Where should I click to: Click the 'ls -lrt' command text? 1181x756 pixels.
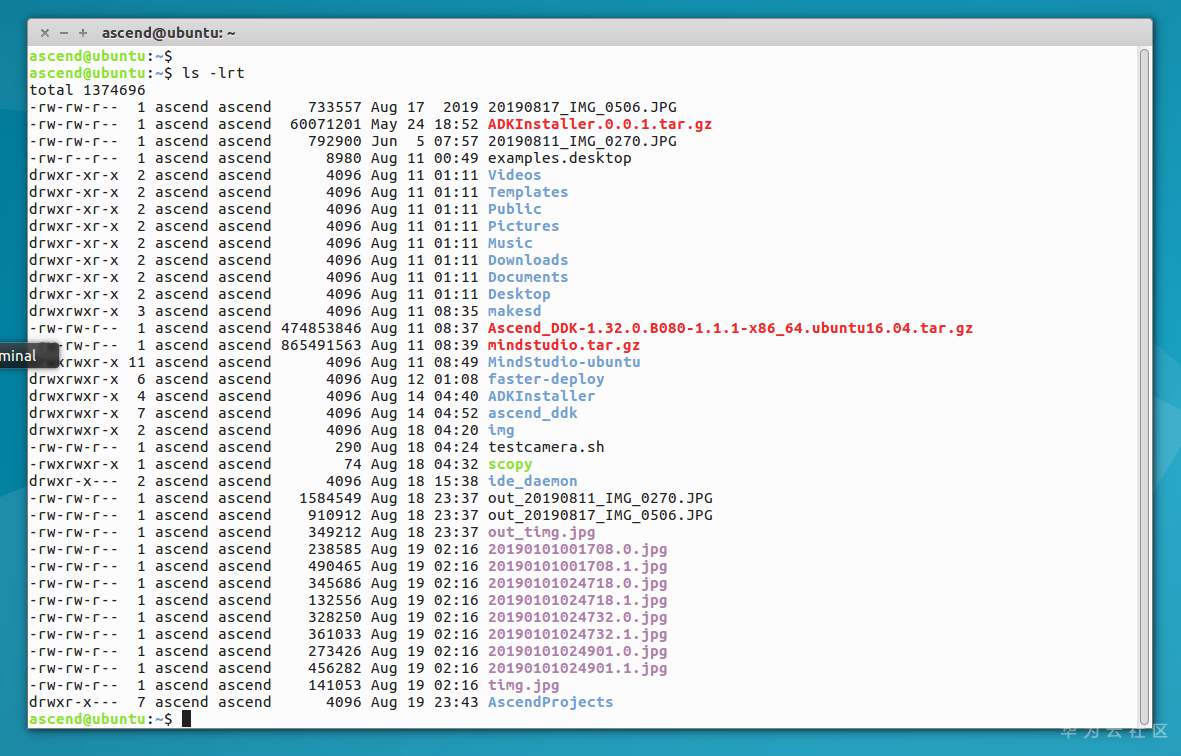point(213,73)
